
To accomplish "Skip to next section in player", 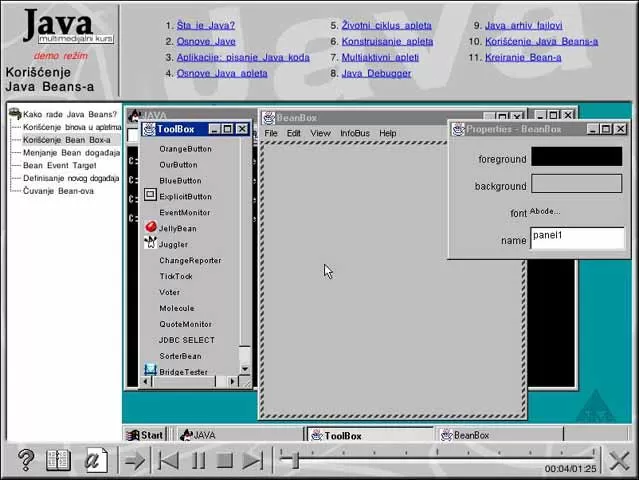I will click(252, 461).
